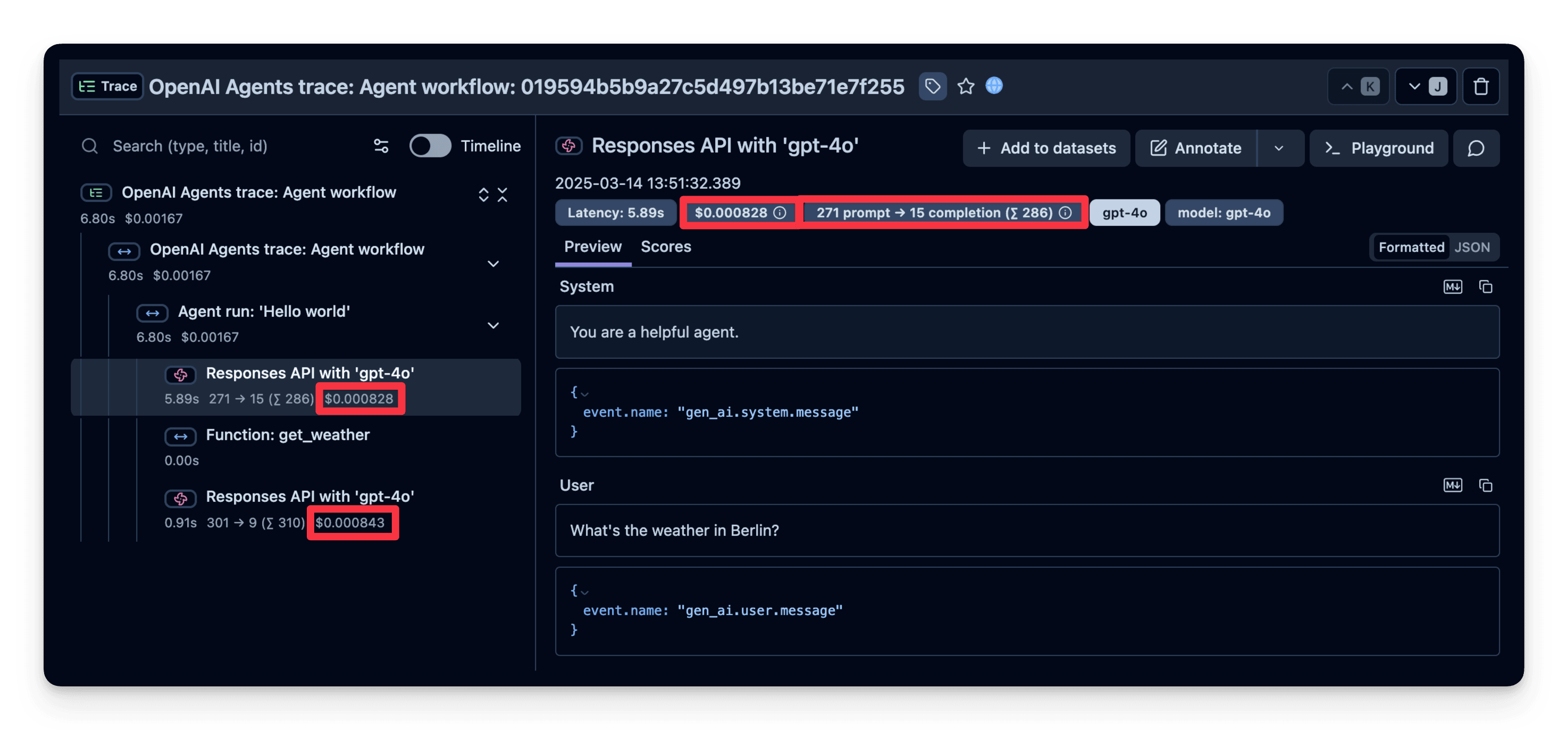The width and height of the screenshot is (1568, 730).
Task: Collapse the Agent run 'Hello world' node
Action: pos(493,325)
